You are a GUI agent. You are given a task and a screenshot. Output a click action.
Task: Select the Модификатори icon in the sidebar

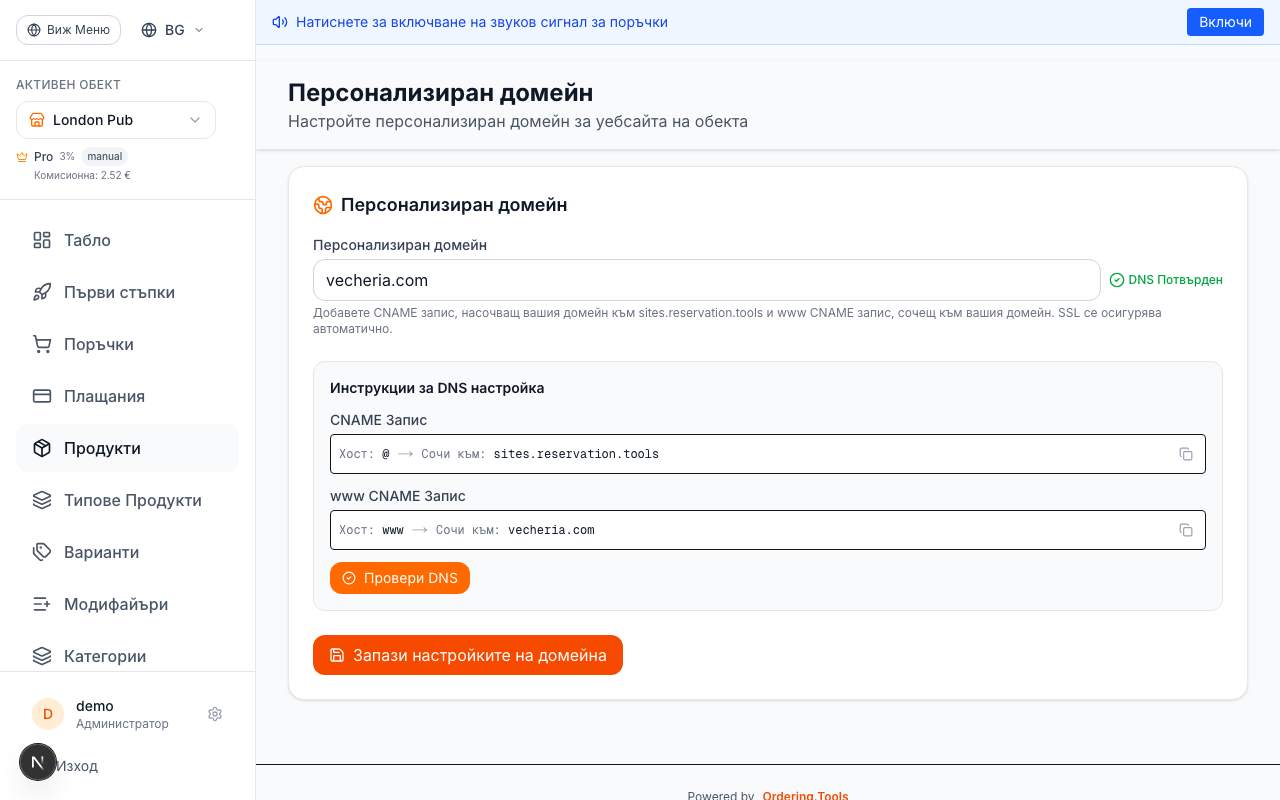pyautogui.click(x=41, y=604)
